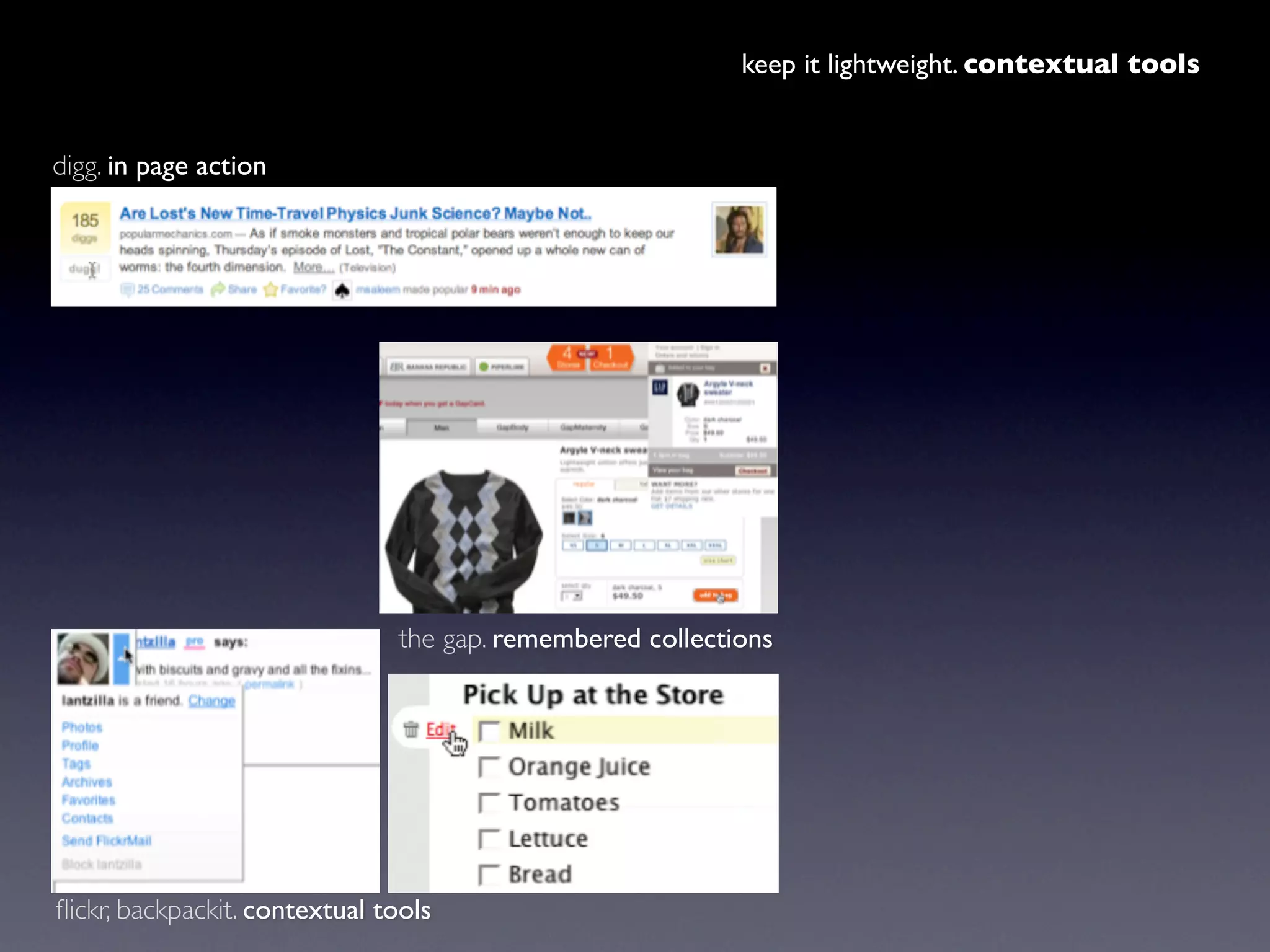
Task: Select Profile in the Flickr menu
Action: pyautogui.click(x=80, y=746)
